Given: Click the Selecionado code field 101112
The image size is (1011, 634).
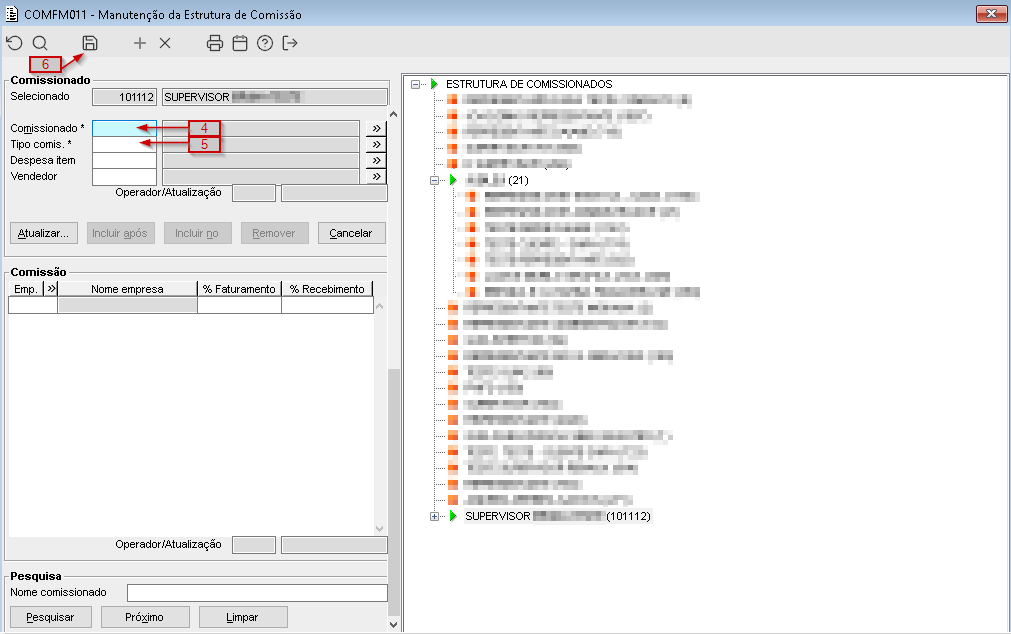Looking at the screenshot, I should (124, 97).
